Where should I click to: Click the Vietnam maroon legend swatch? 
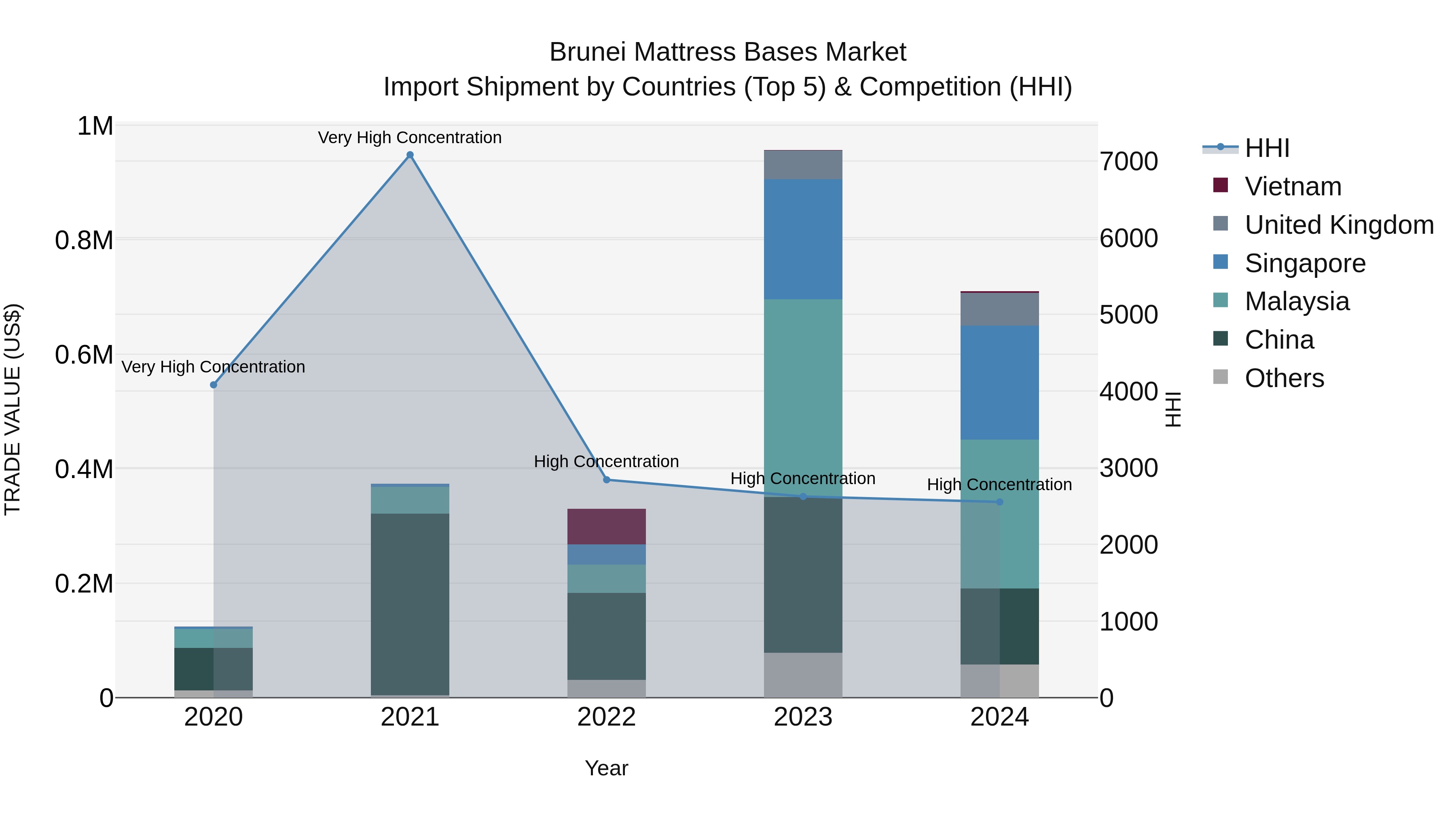click(1221, 185)
